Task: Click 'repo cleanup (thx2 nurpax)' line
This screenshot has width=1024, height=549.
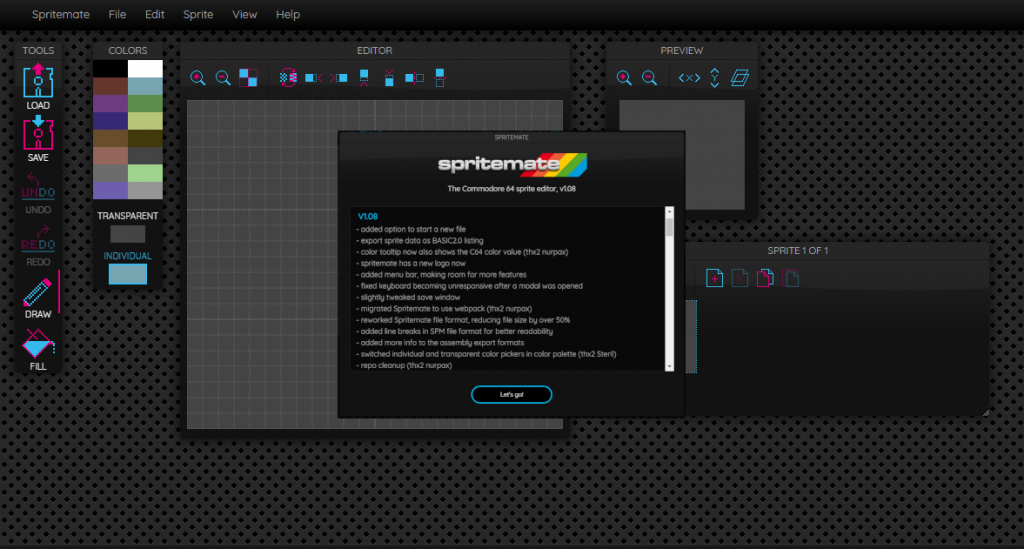Action: coord(404,365)
